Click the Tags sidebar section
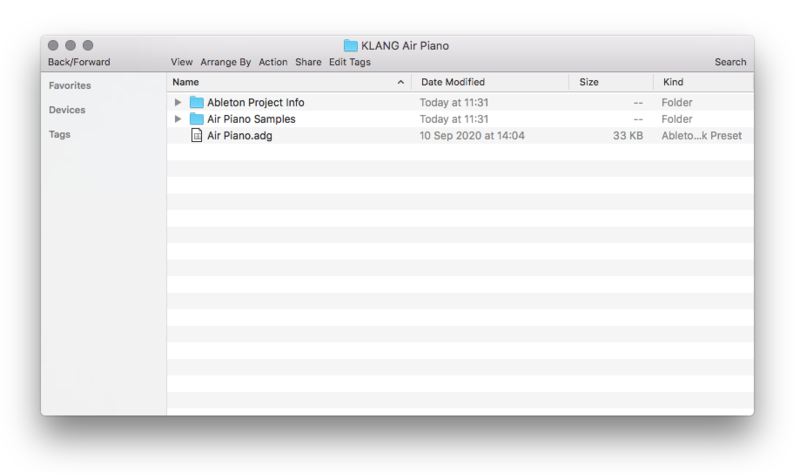Viewport: 800px width, 473px height. 59,134
